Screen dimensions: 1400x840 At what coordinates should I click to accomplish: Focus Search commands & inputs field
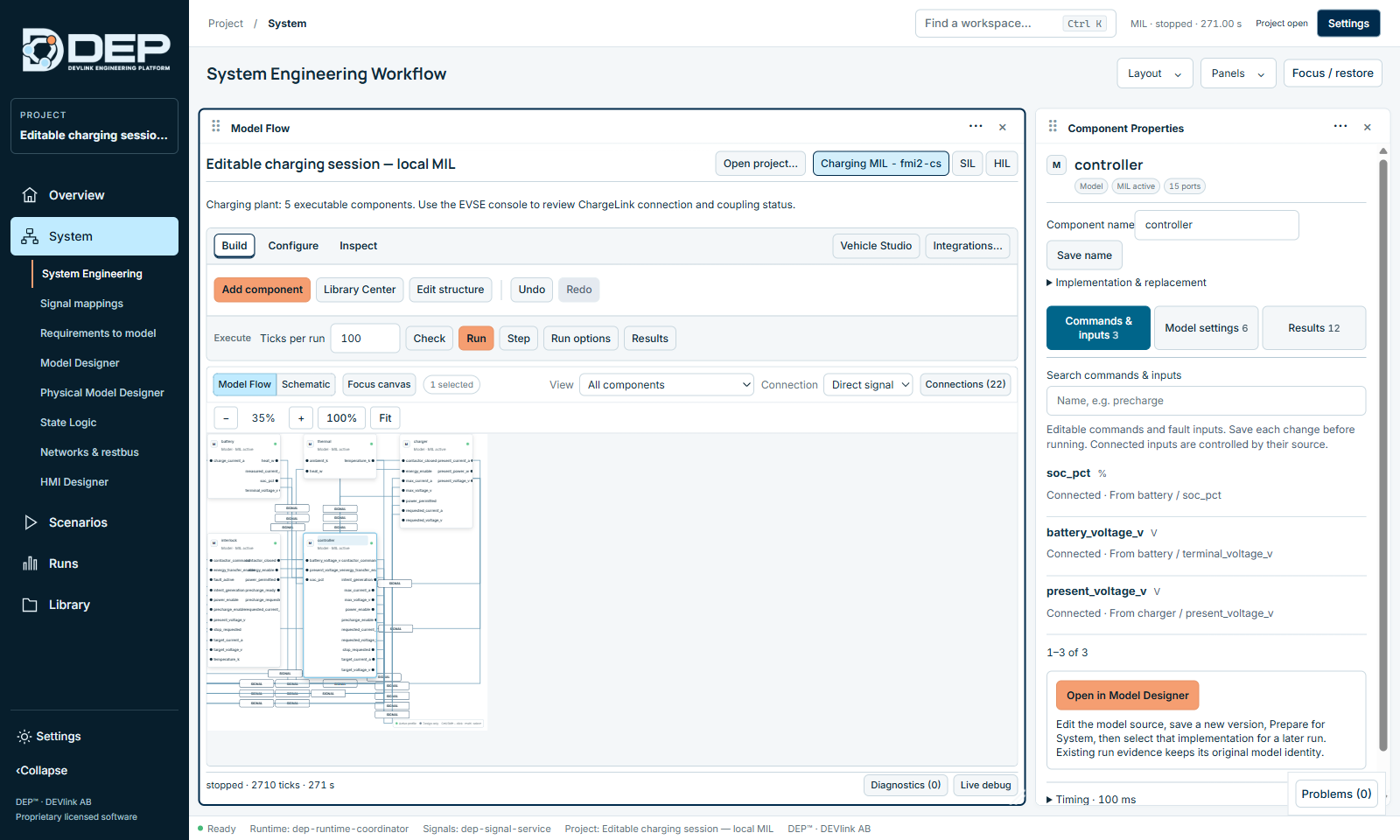[1206, 401]
